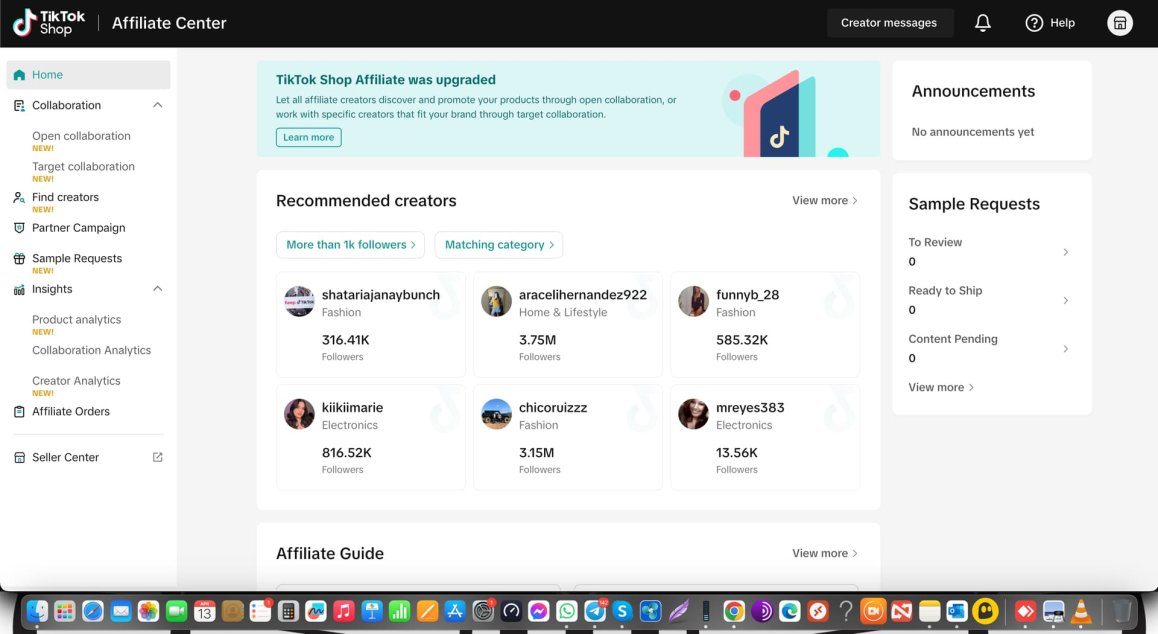
Task: Click the 3.15M followers count
Action: (536, 453)
